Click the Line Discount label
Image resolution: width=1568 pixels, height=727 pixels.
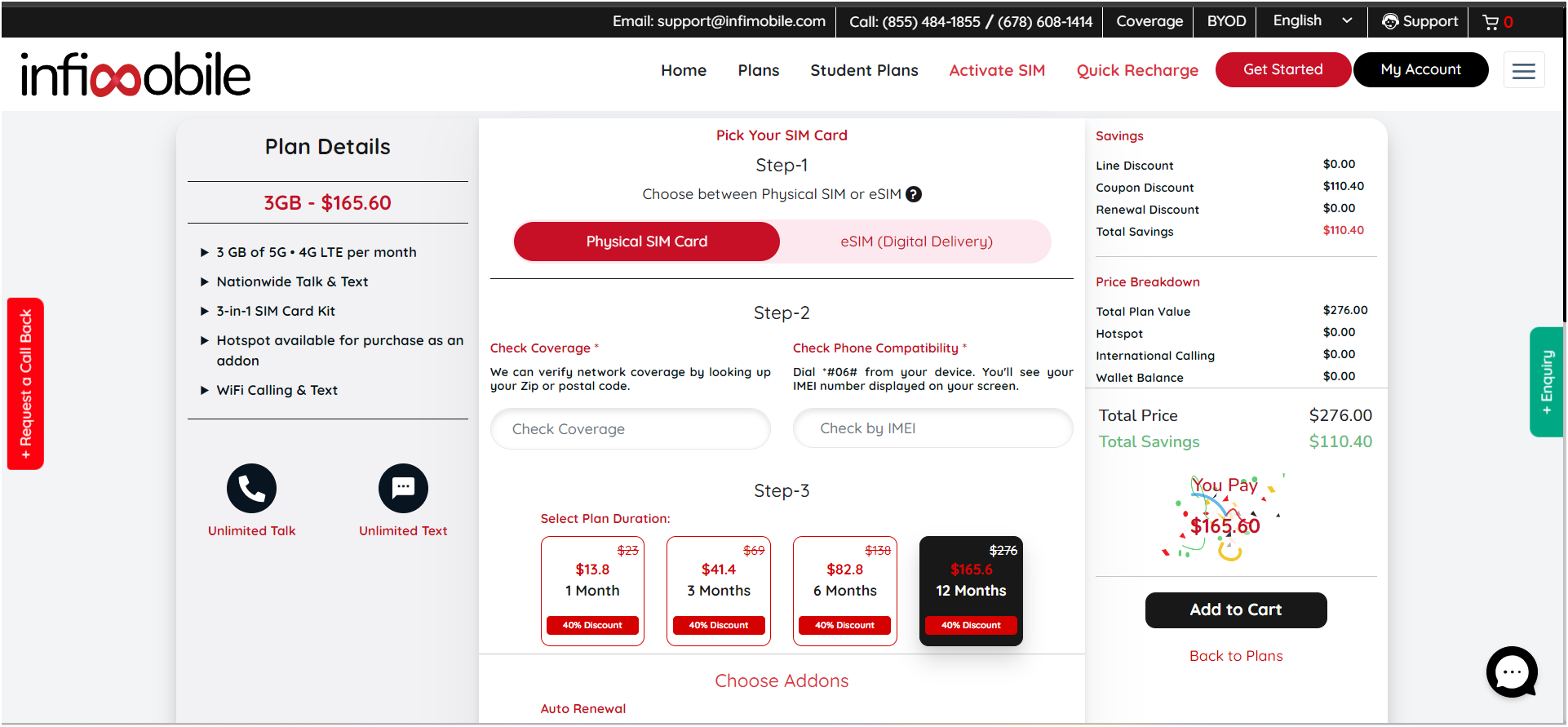(1134, 166)
